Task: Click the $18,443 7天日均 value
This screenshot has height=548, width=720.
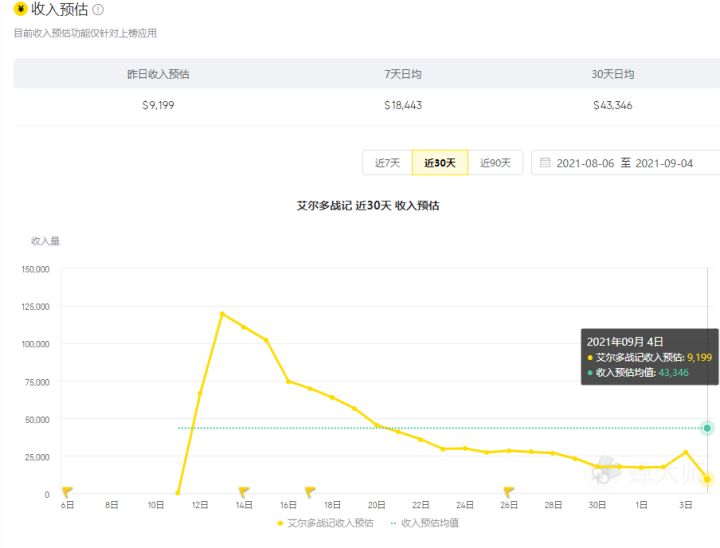Action: pyautogui.click(x=403, y=105)
